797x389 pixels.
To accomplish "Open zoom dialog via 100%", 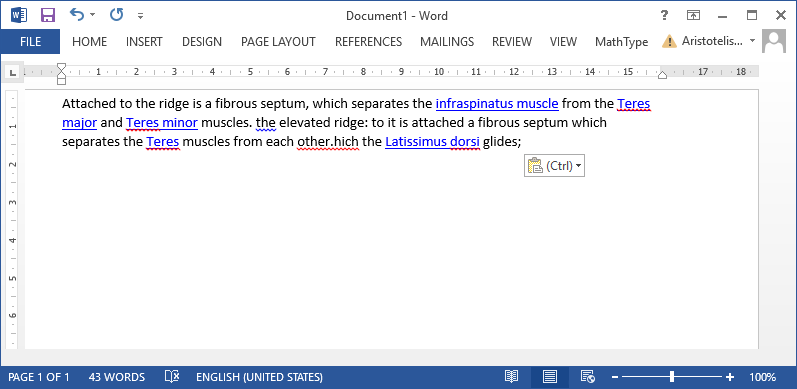I will click(x=762, y=377).
